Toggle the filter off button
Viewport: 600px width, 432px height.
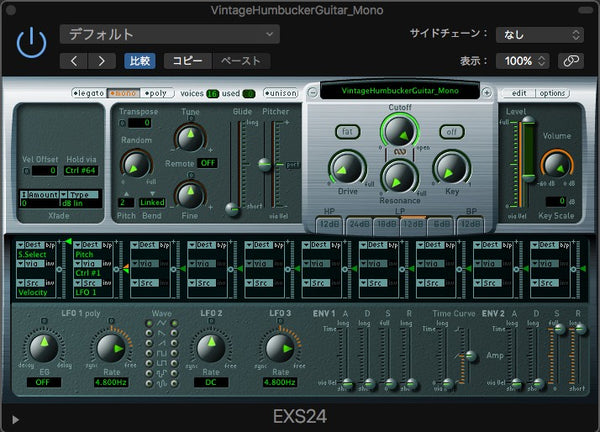coord(452,132)
